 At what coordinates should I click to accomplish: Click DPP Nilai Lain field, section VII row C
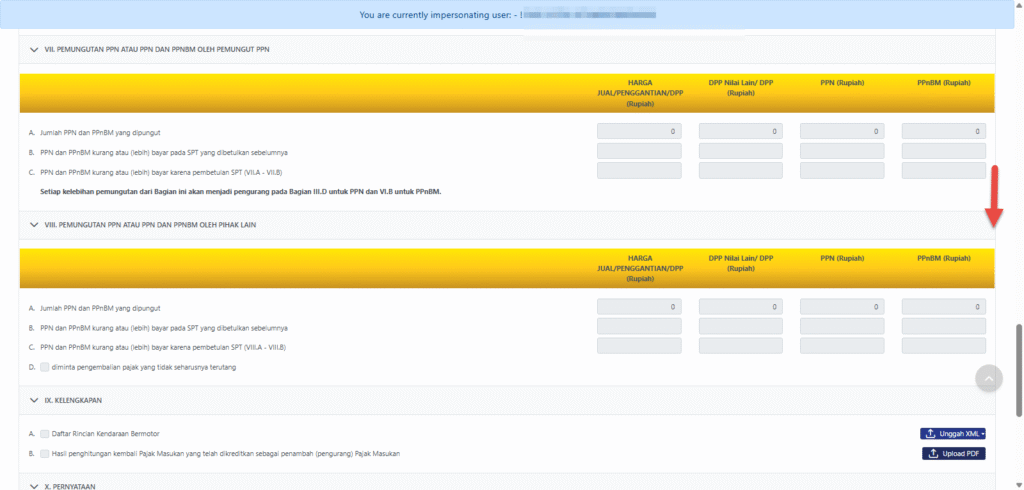(740, 171)
